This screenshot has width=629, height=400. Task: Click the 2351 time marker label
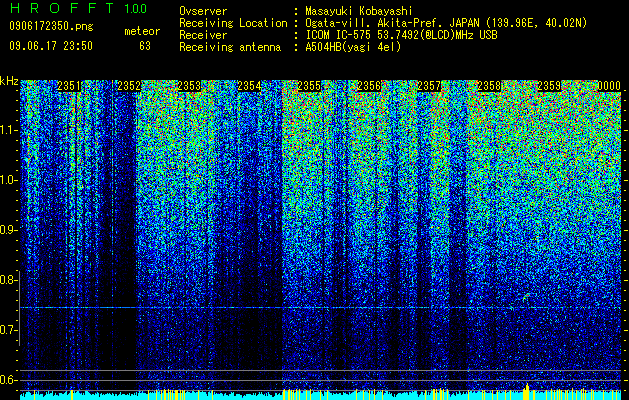coord(69,86)
